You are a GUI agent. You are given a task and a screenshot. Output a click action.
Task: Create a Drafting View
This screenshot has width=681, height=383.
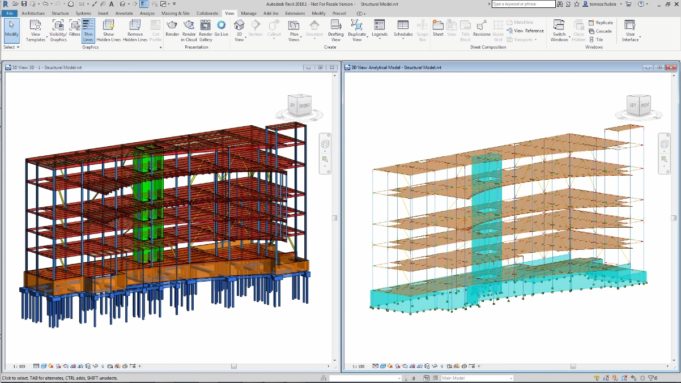[x=336, y=30]
